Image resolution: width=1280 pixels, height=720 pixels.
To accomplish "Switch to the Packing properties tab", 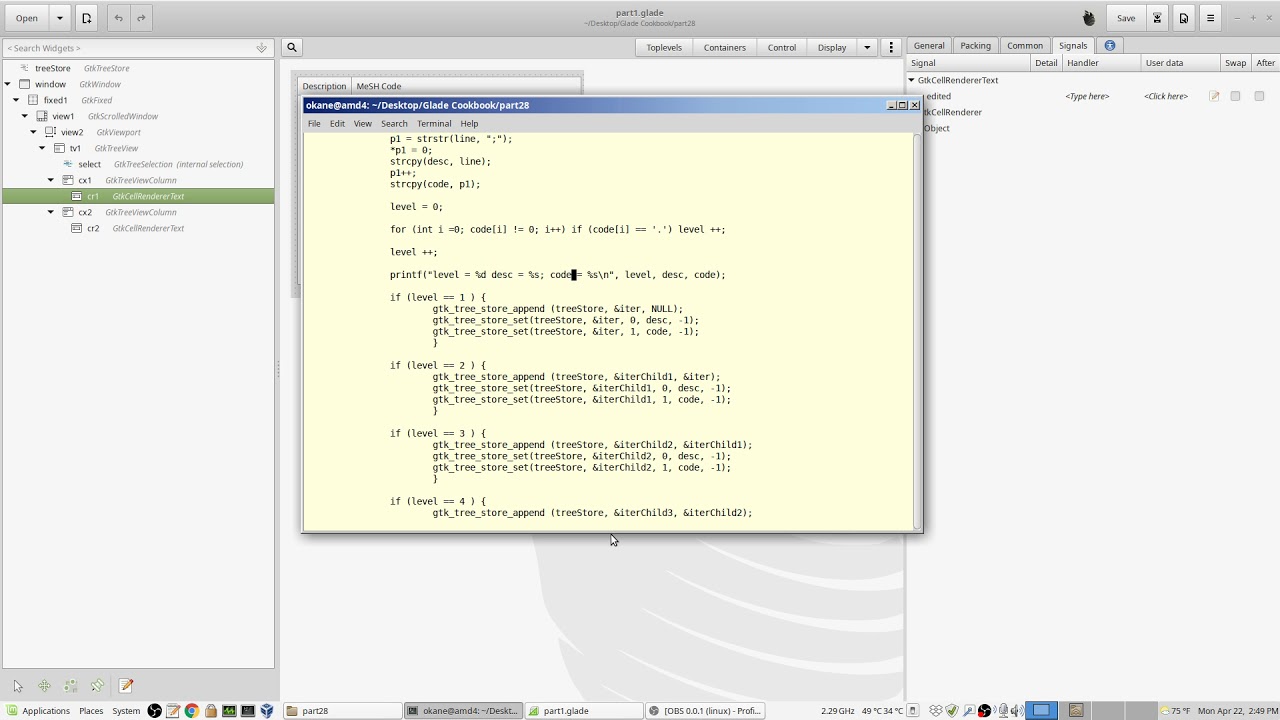I will click(x=975, y=46).
